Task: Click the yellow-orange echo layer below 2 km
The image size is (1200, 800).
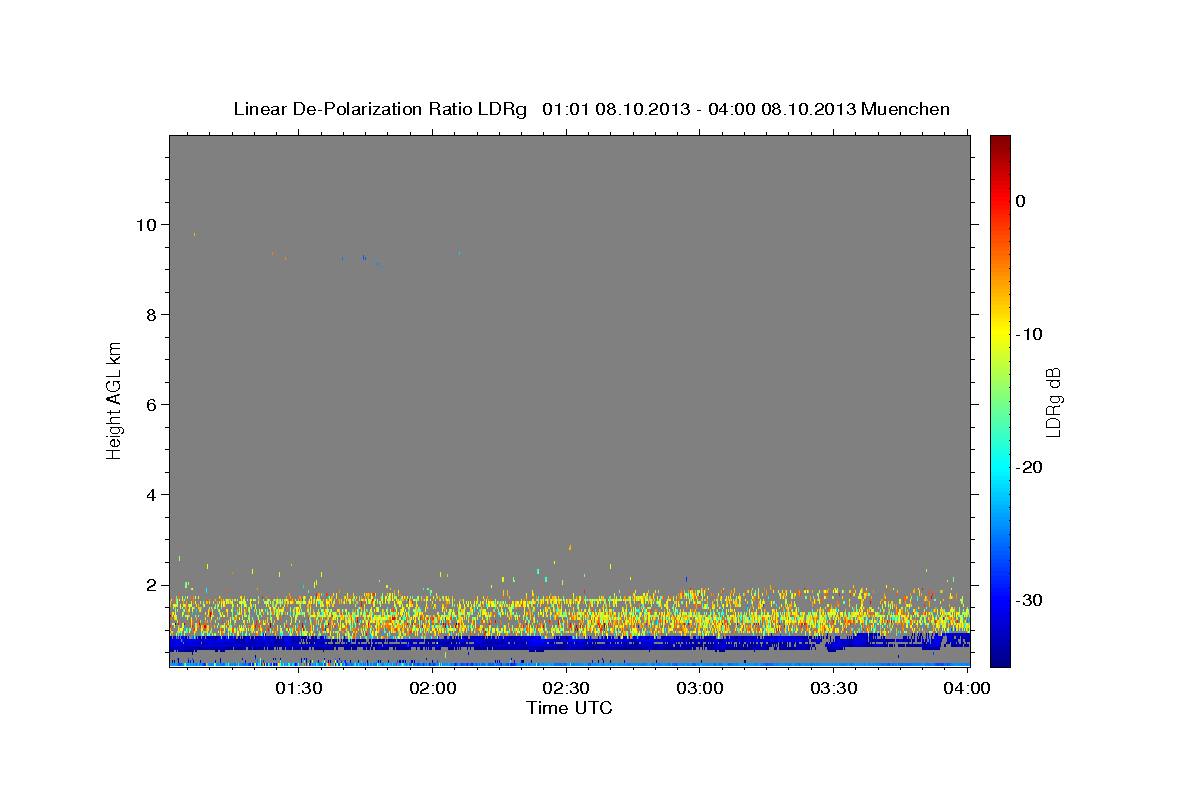Action: coord(569,612)
